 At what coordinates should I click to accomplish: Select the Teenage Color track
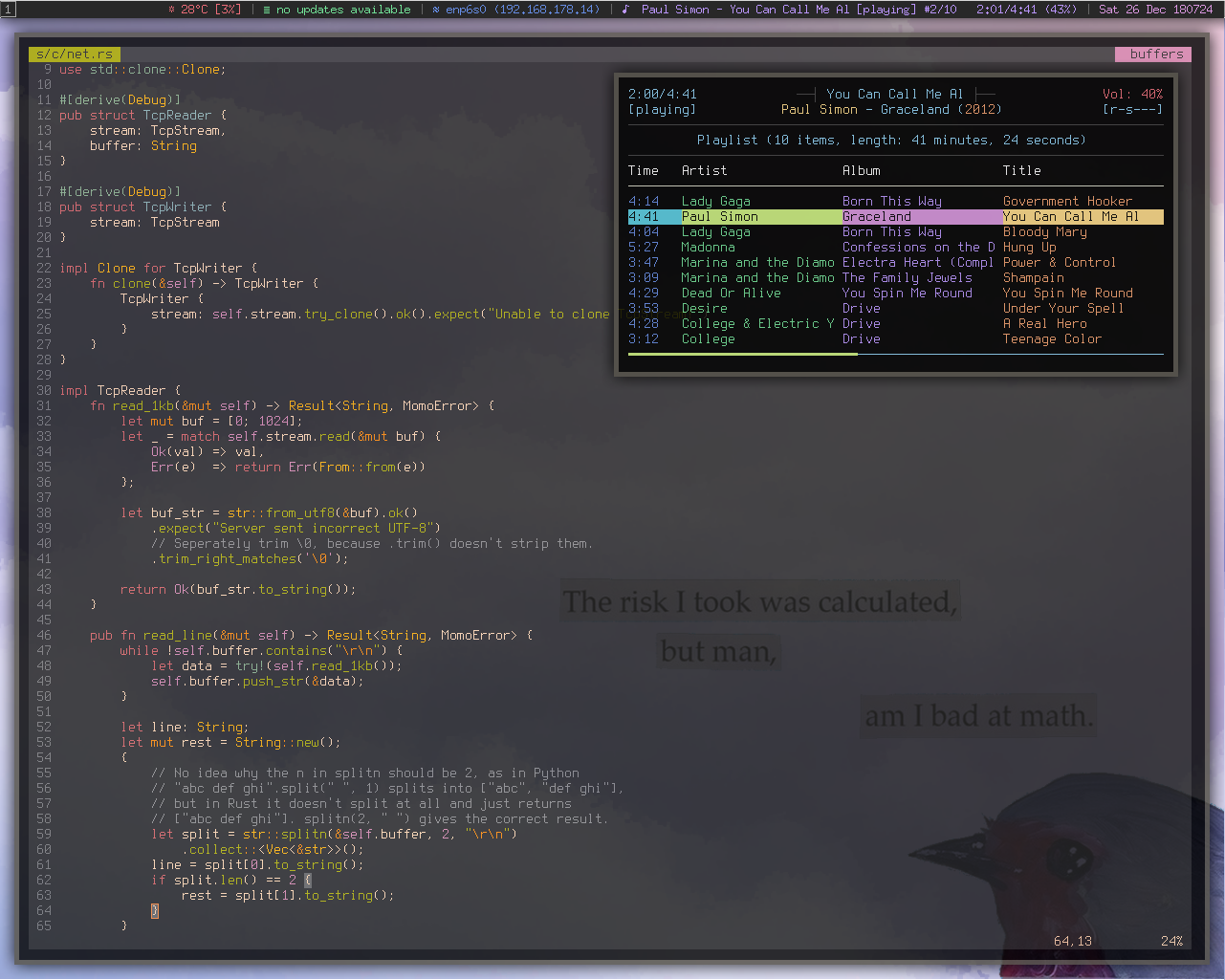1051,338
